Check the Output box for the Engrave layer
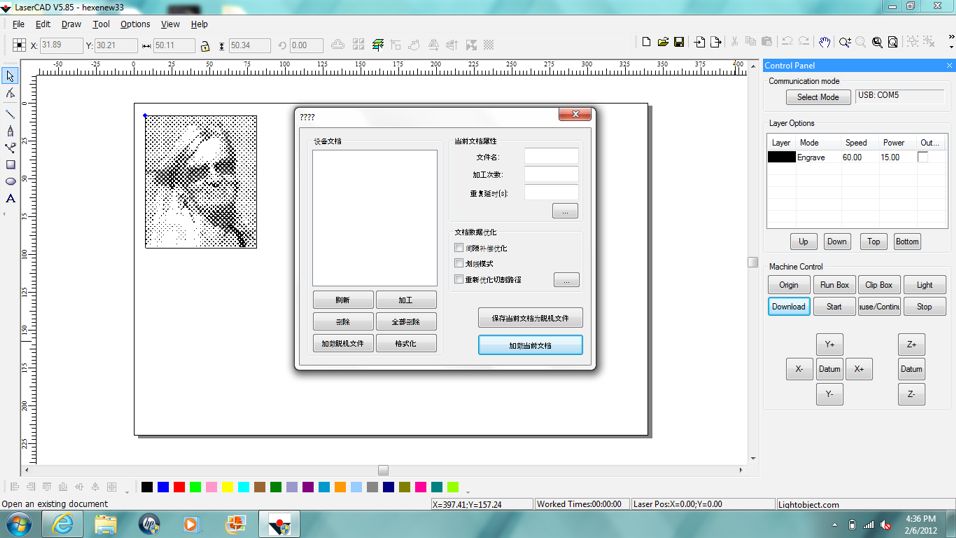Viewport: 956px width, 538px height. tap(922, 157)
